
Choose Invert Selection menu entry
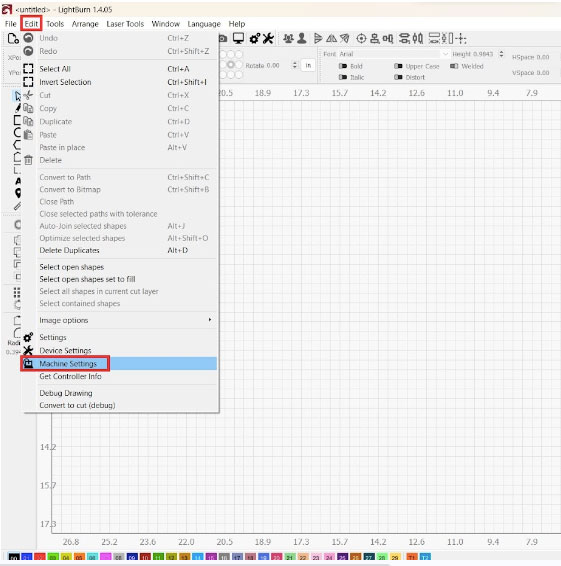[119, 82]
